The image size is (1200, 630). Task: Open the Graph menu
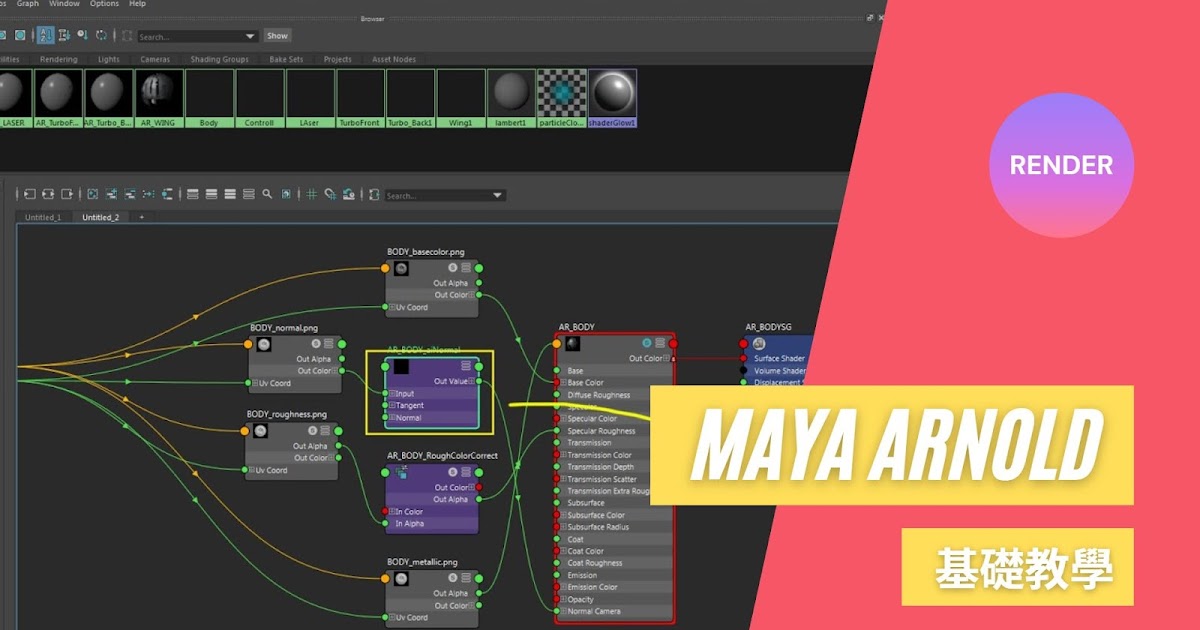[x=28, y=4]
